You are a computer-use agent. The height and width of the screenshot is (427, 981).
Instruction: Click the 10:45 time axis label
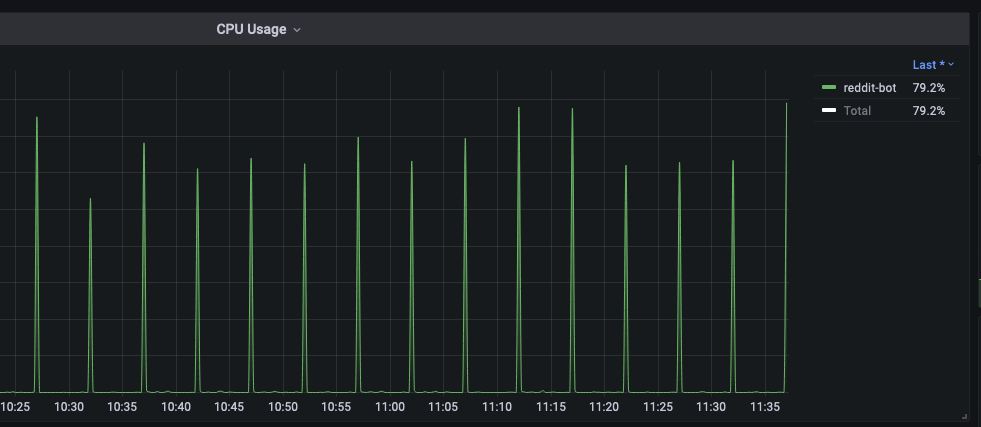click(229, 407)
